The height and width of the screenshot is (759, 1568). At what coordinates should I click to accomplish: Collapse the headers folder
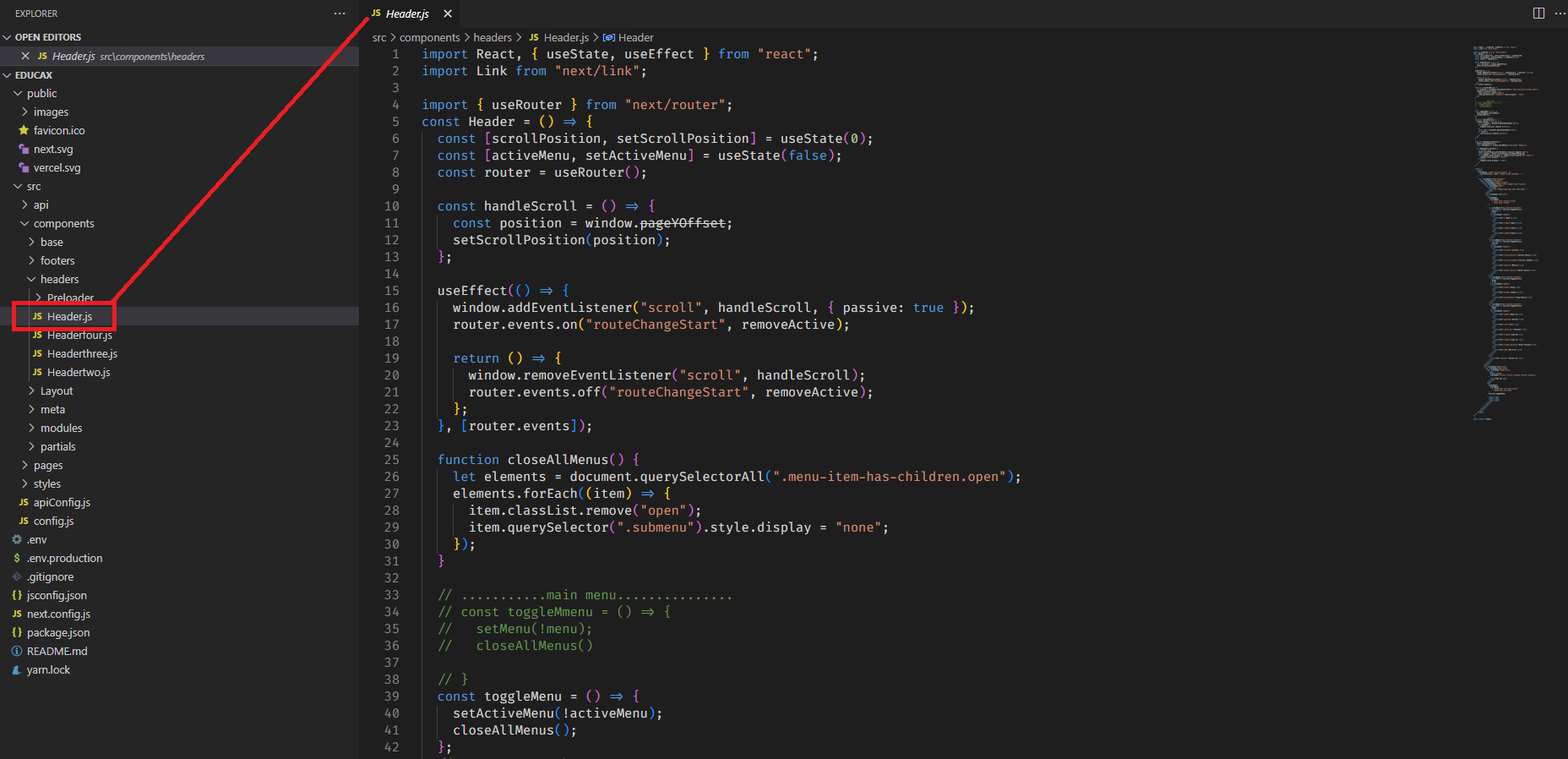[59, 279]
